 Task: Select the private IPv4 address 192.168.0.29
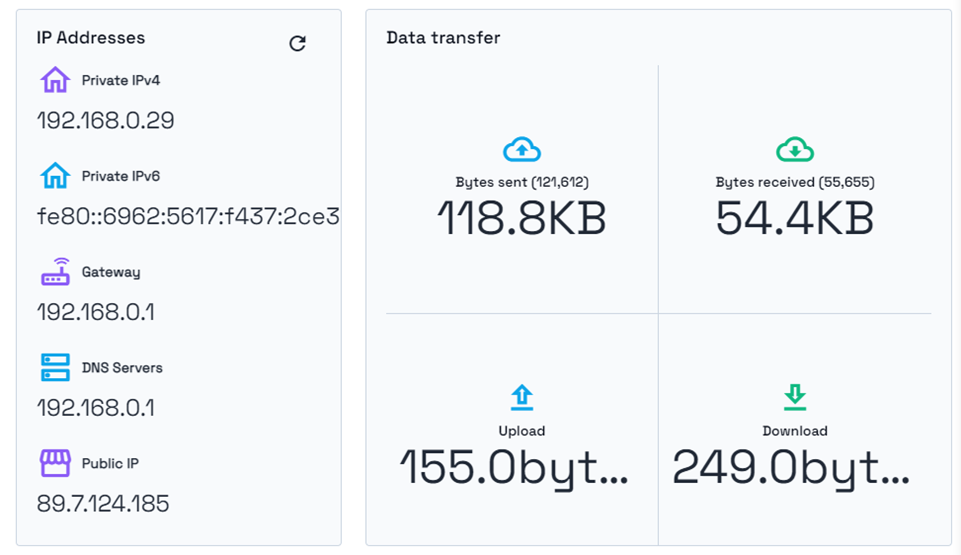[x=105, y=120]
